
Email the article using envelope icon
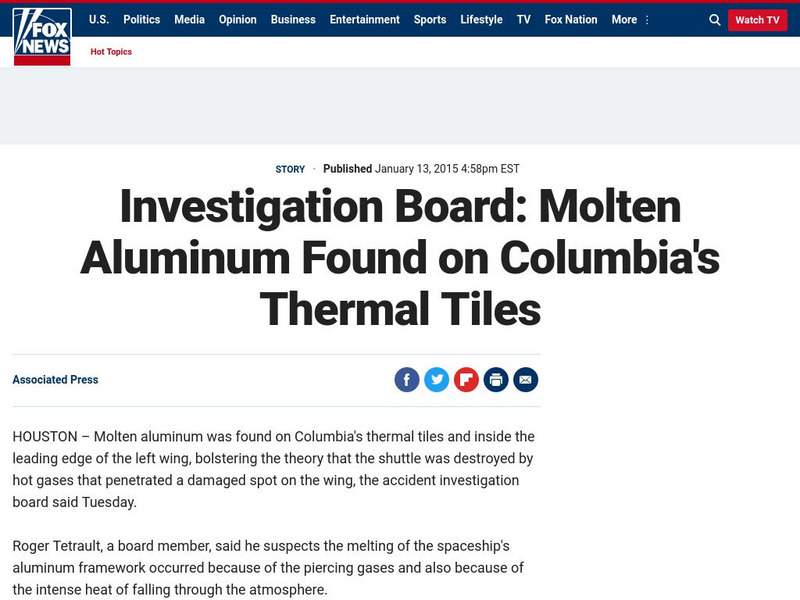pyautogui.click(x=526, y=380)
